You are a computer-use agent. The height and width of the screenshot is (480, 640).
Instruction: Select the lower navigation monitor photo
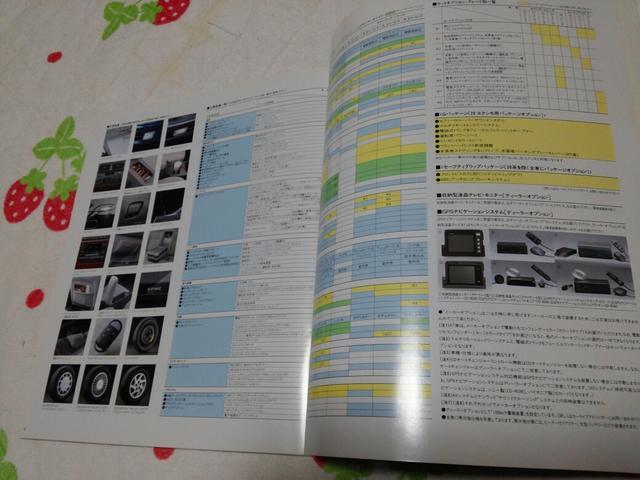pyautogui.click(x=464, y=275)
